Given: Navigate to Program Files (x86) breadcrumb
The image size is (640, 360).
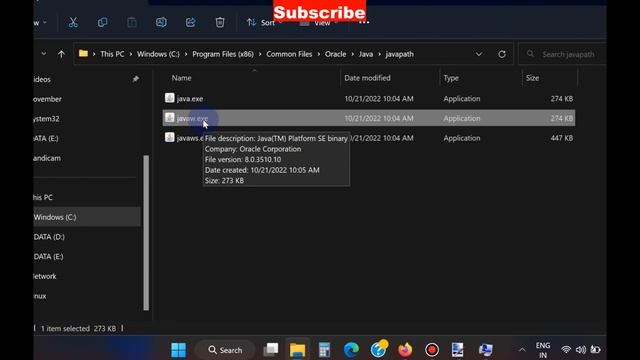Looking at the screenshot, I should pos(223,54).
